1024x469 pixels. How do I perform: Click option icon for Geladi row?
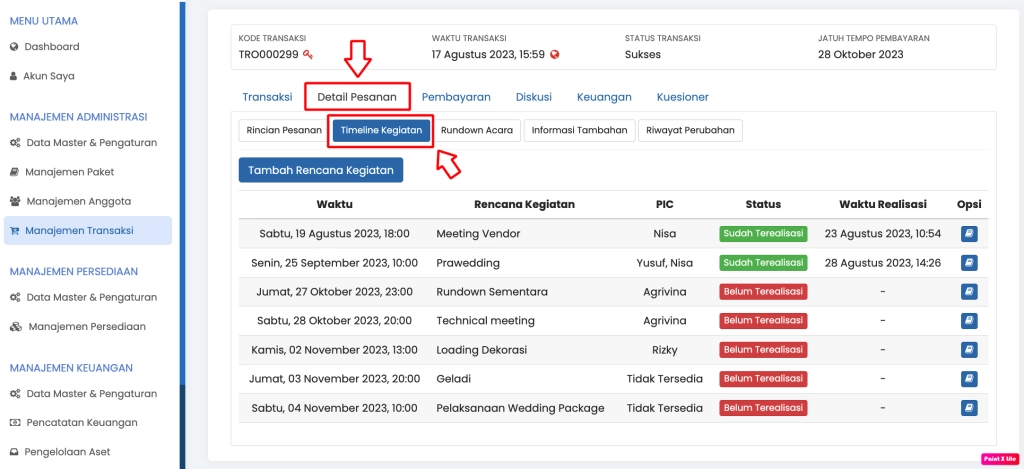tap(968, 379)
